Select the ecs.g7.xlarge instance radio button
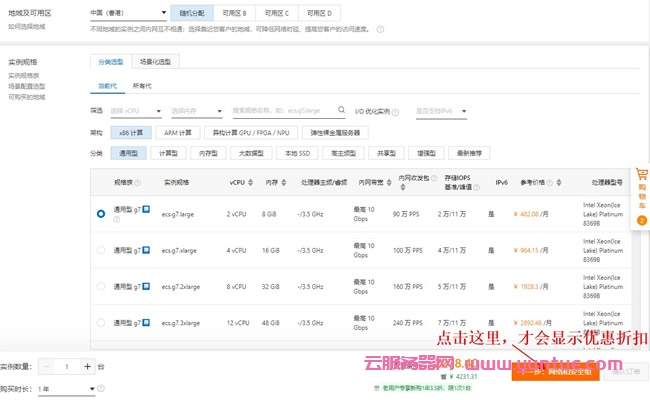Screen dimensions: 650x400 point(101,250)
